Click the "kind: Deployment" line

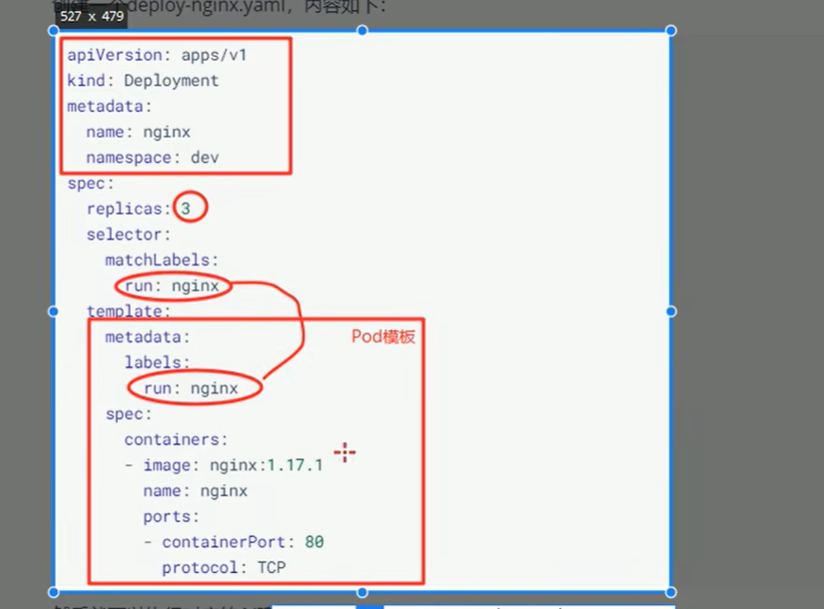point(142,81)
